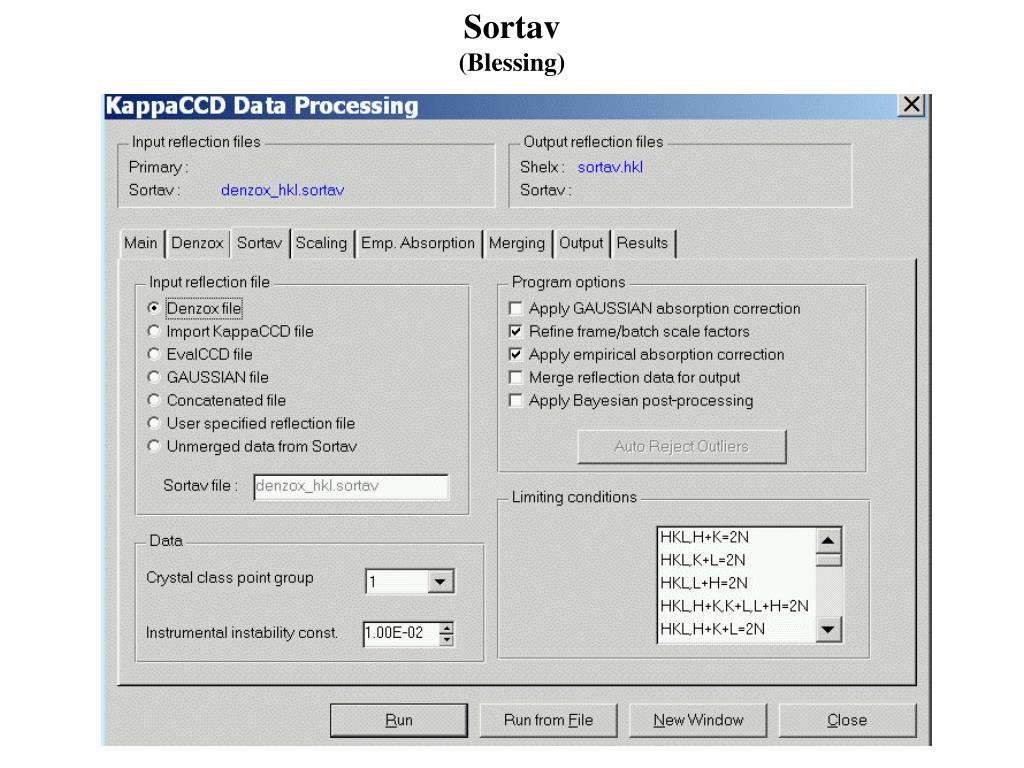This screenshot has height=768, width=1024.
Task: Uncheck Refine frame/batch scale factors
Action: (516, 331)
